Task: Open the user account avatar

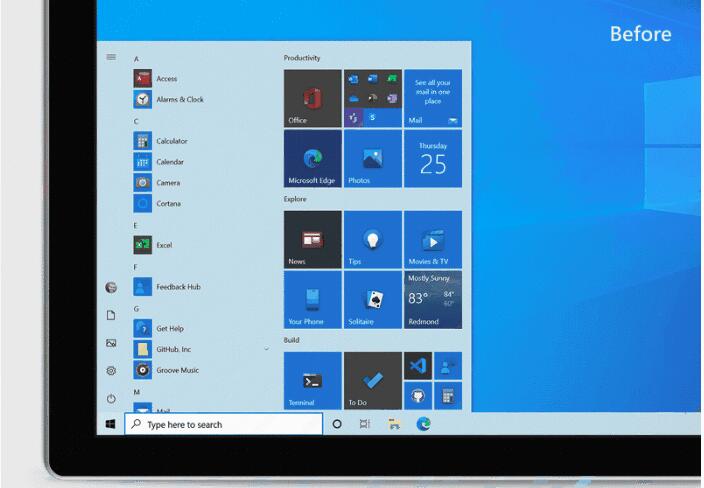Action: click(x=111, y=287)
